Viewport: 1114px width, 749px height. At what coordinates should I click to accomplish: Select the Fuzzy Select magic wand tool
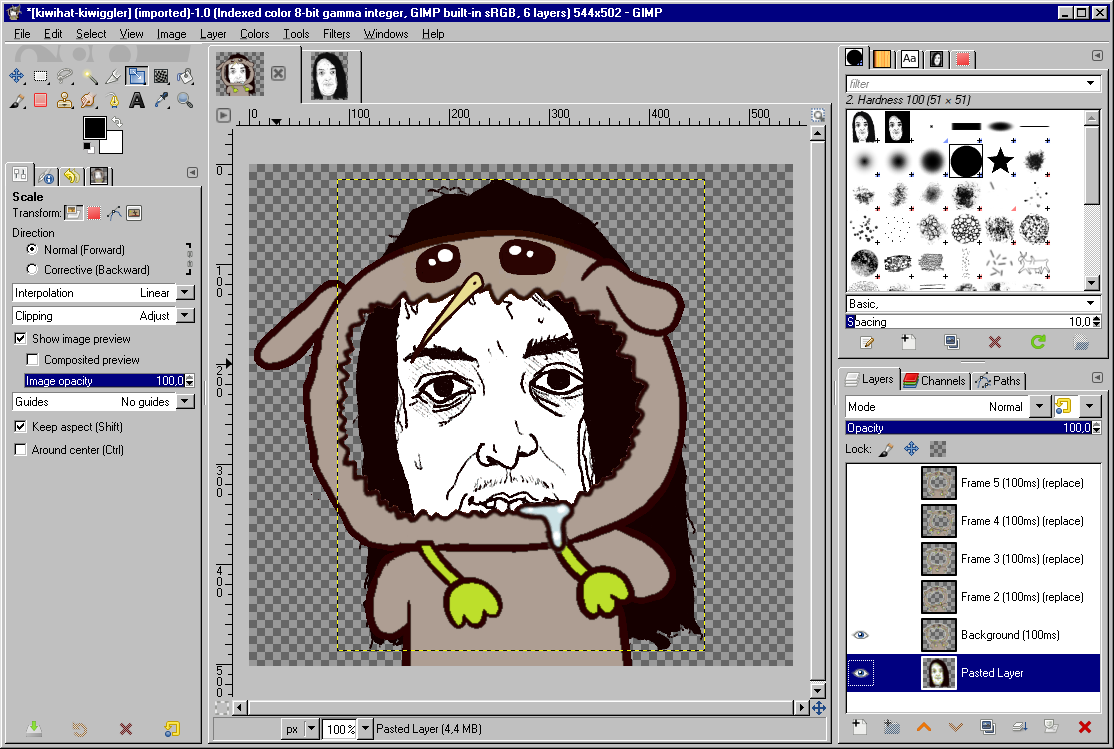tap(89, 76)
